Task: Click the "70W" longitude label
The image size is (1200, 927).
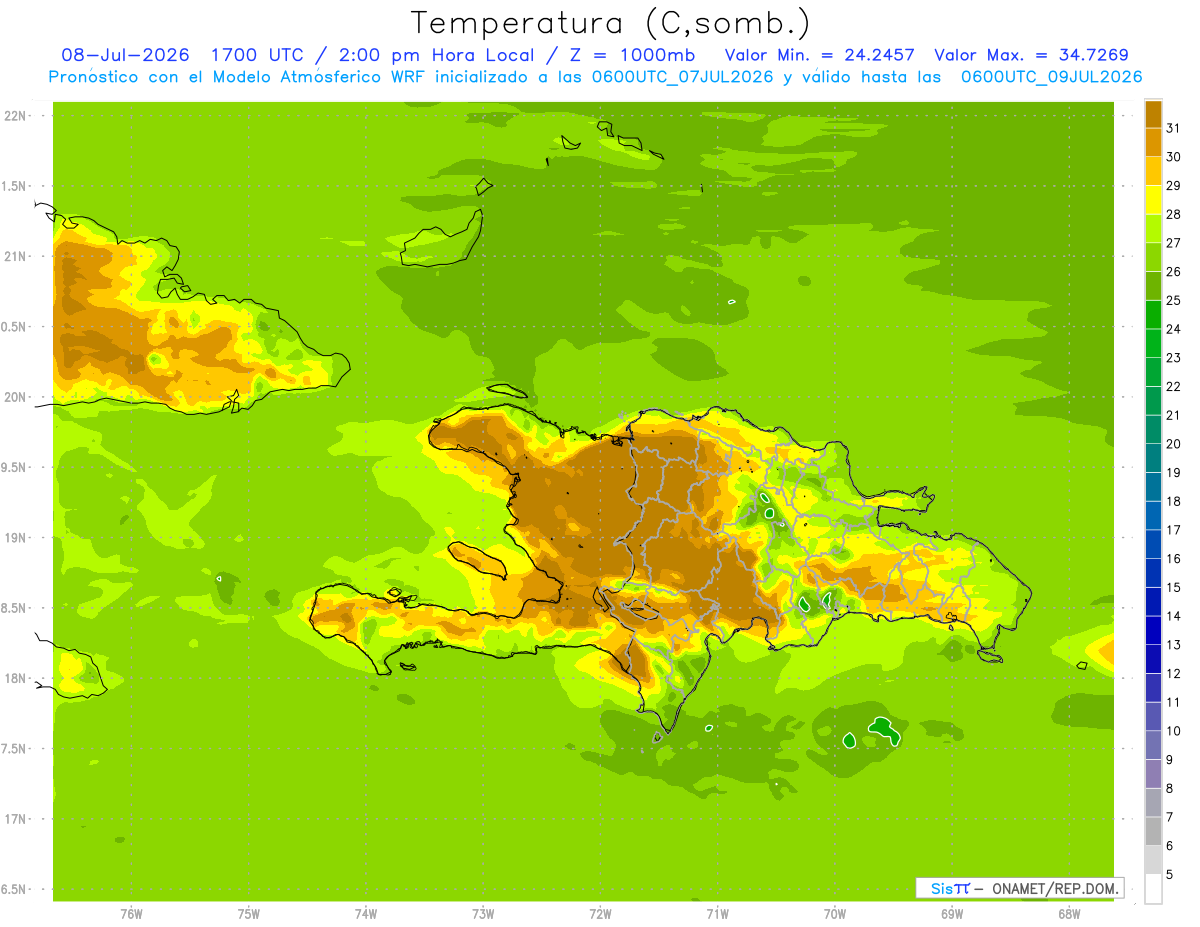Action: pyautogui.click(x=834, y=913)
